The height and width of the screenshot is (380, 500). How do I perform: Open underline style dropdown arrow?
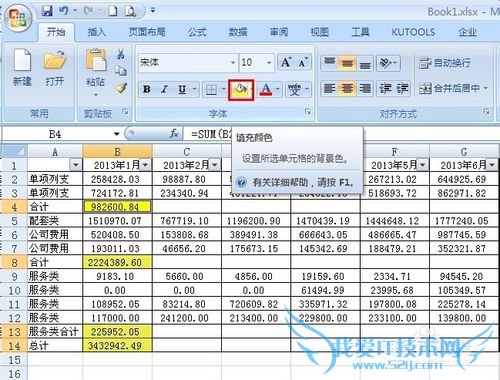tap(194, 89)
